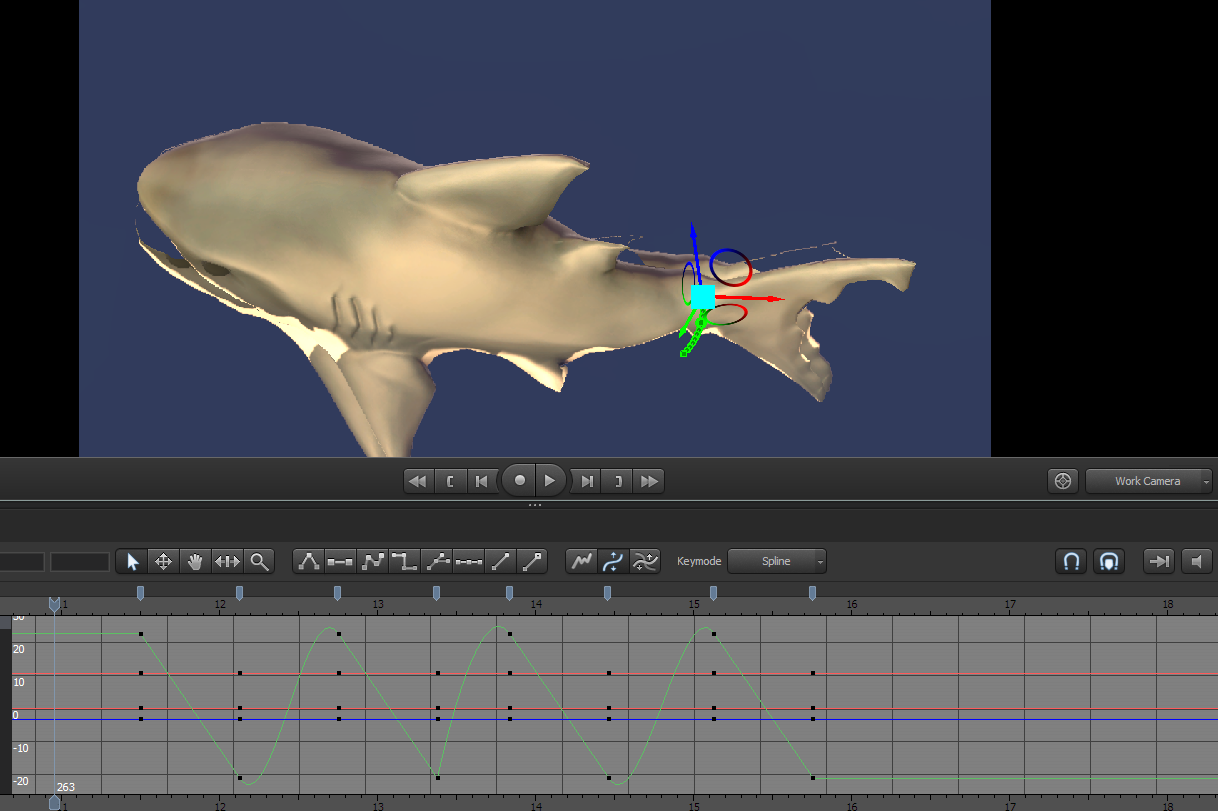Apply the diagonal line tangent type

(x=501, y=561)
